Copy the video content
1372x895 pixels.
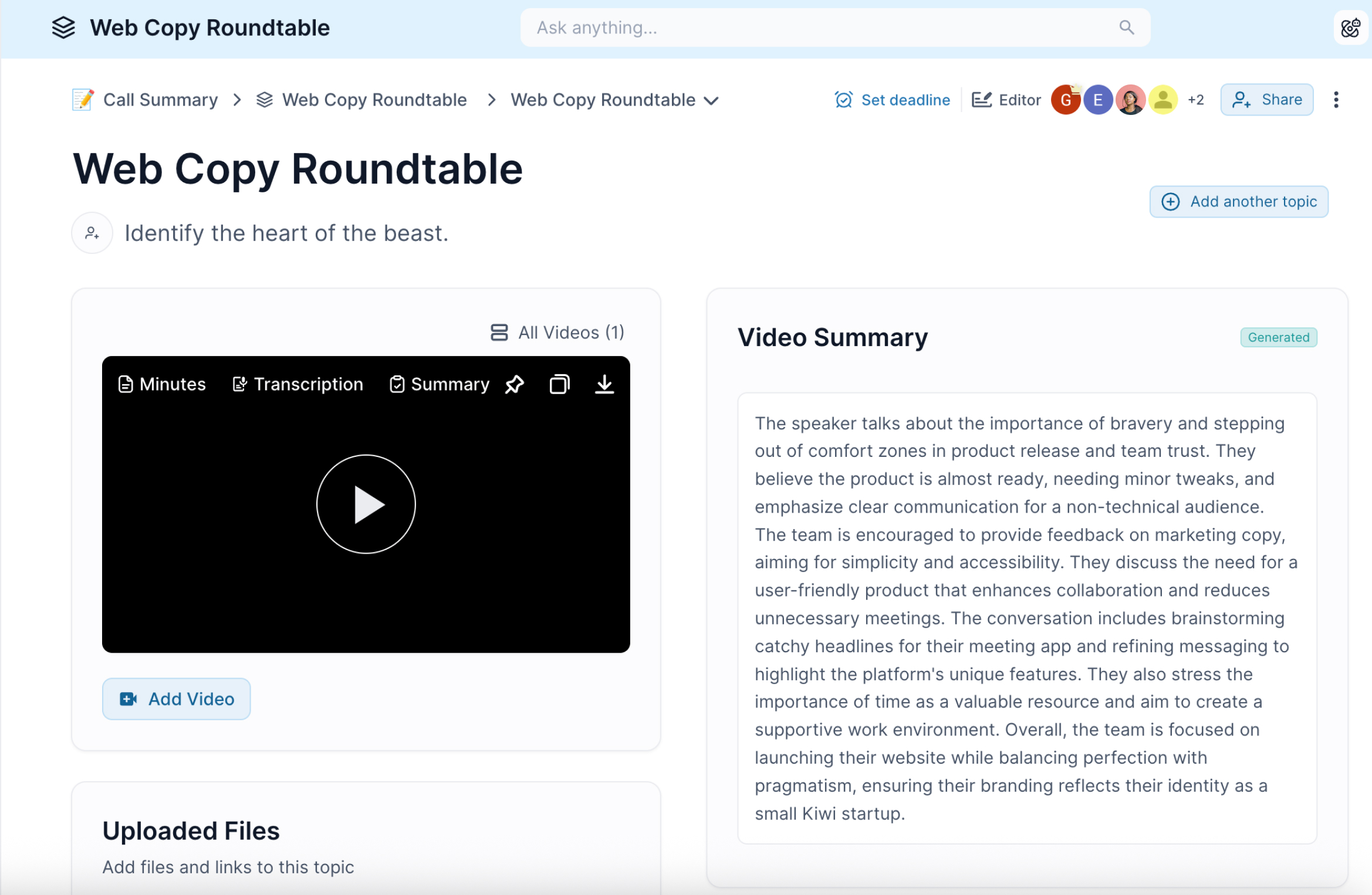[x=559, y=384]
